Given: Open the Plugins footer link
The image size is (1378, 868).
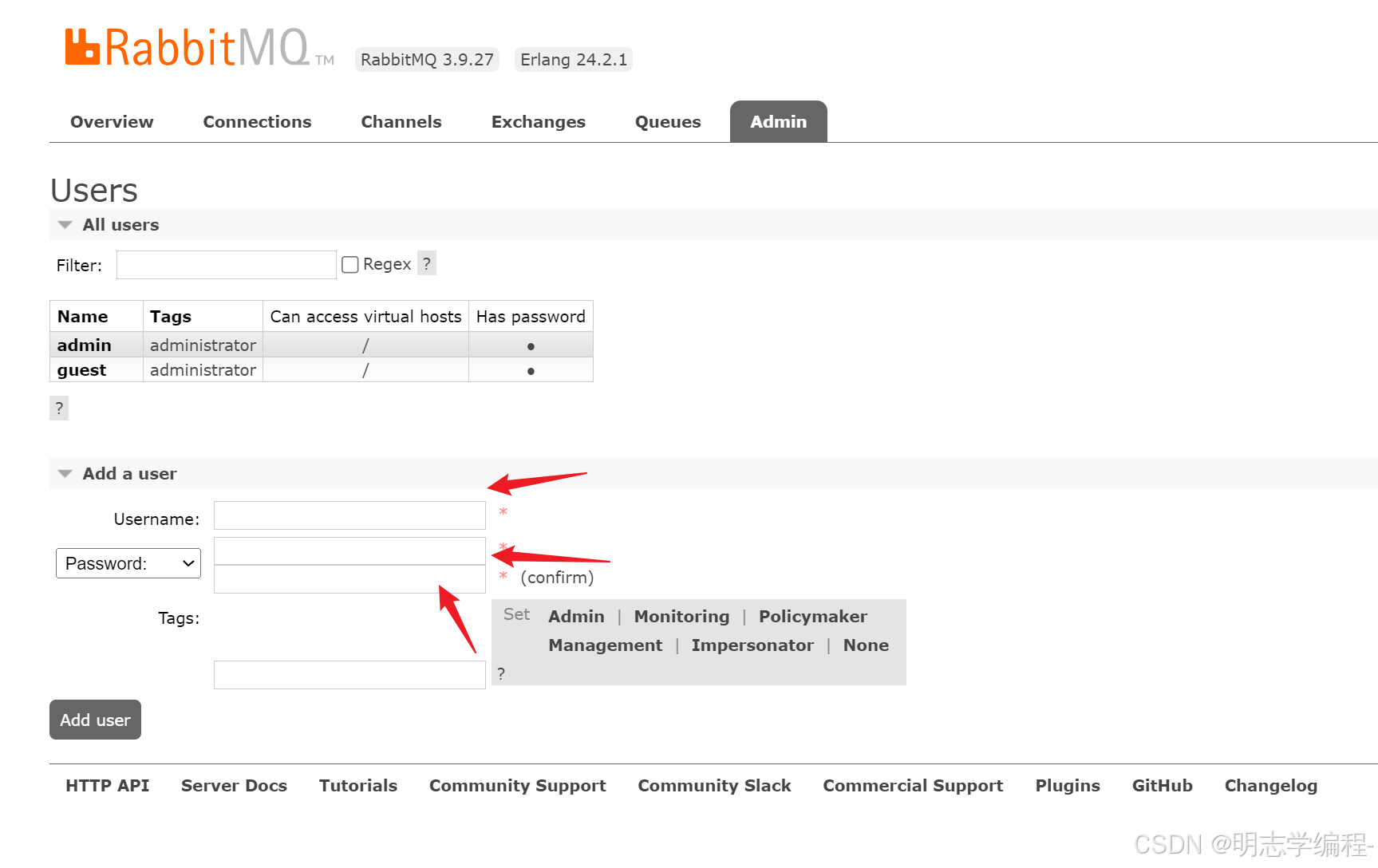Looking at the screenshot, I should (1068, 786).
